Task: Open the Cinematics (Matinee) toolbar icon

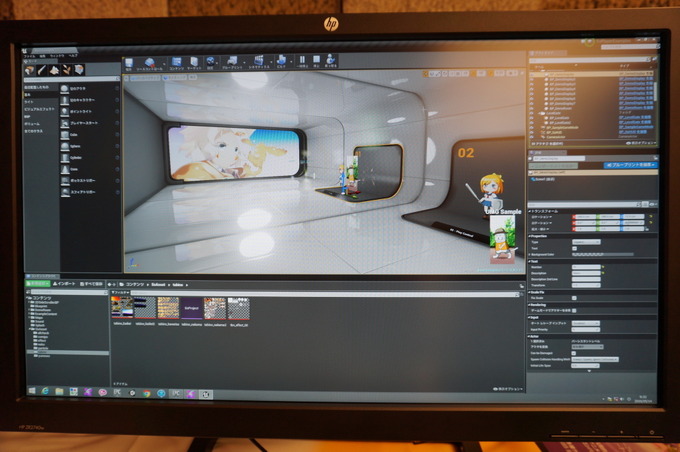Action: (258, 63)
